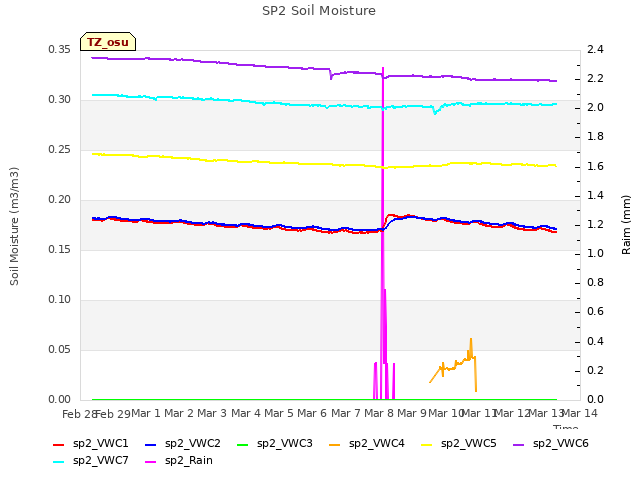The width and height of the screenshot is (640, 480).
Task: Click the cyan sp2_VWC7 legend swatch
Action: (59, 462)
